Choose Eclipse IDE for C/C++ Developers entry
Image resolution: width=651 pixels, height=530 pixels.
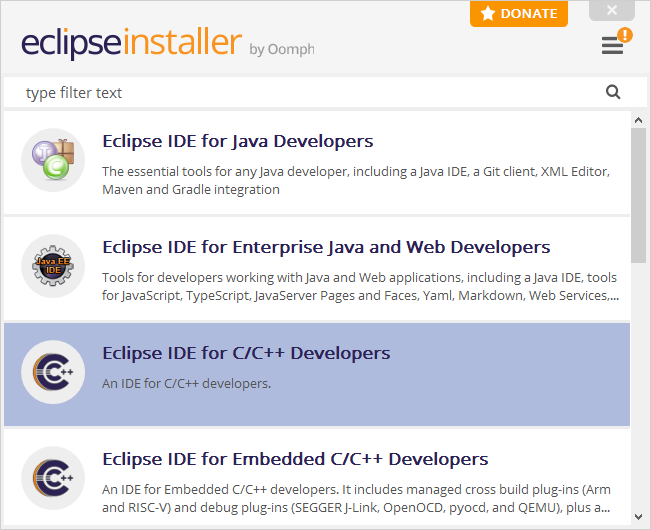317,375
